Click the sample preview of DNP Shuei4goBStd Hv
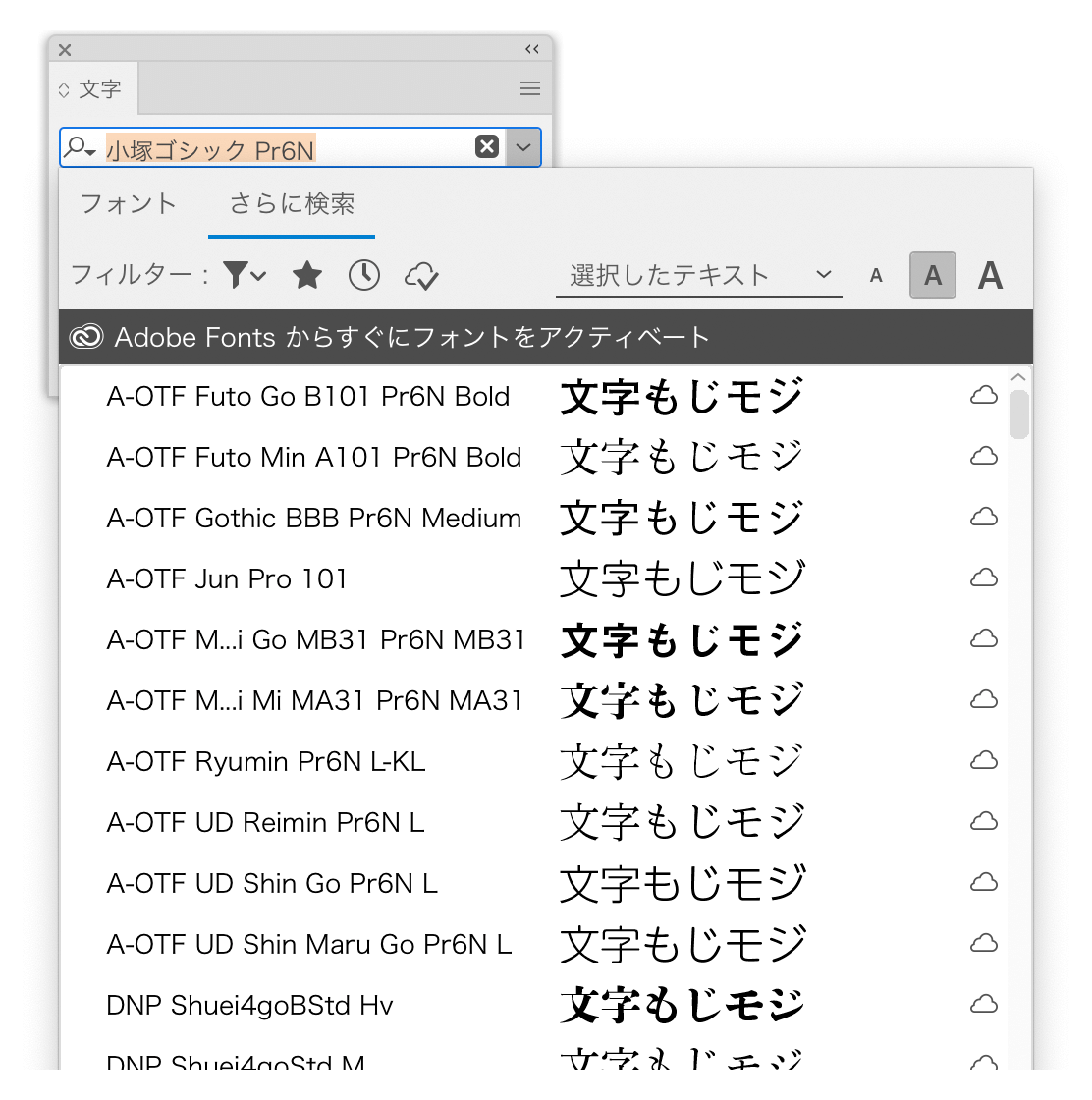Screen dimensions: 1092x1100 (x=682, y=1006)
